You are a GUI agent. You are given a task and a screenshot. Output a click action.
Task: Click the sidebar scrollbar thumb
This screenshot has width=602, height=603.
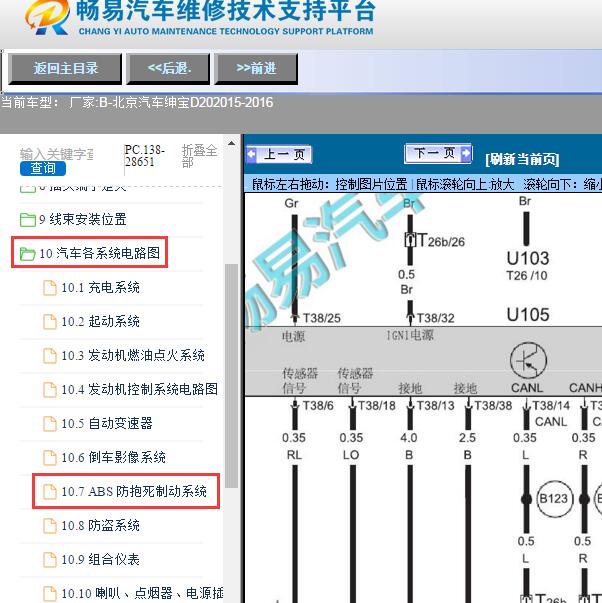click(231, 376)
